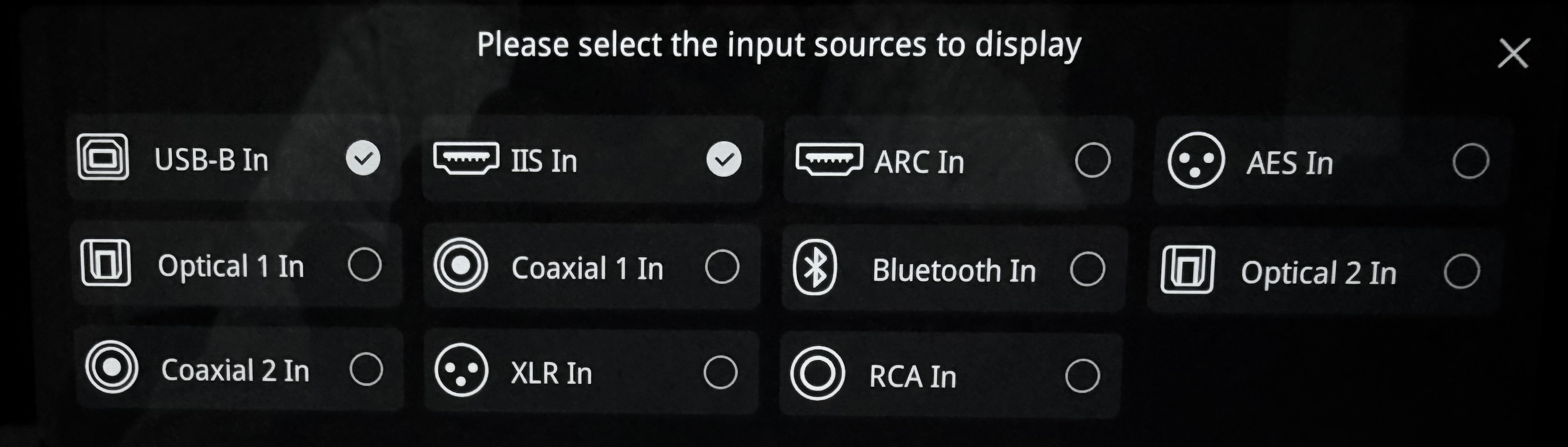Click the Coaxial 1 jack icon

click(461, 265)
